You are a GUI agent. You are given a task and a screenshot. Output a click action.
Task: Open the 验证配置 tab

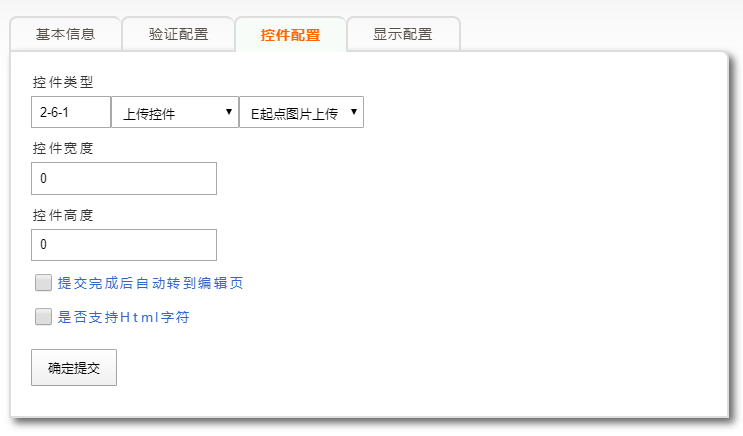tap(178, 34)
